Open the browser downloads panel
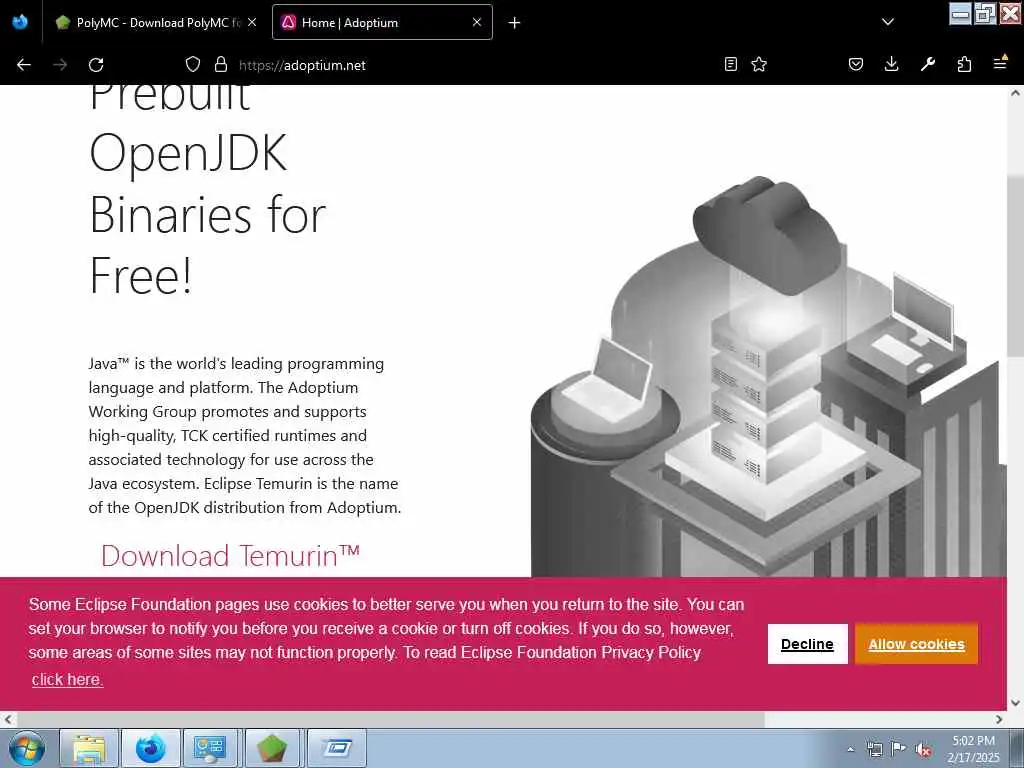Screen dimensions: 1024x768 pyautogui.click(x=891, y=64)
